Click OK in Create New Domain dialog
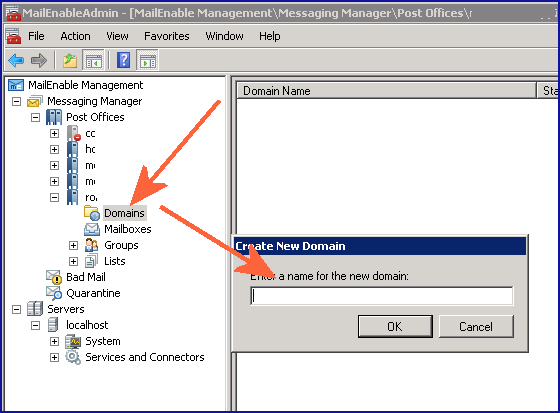The height and width of the screenshot is (413, 560). 395,326
